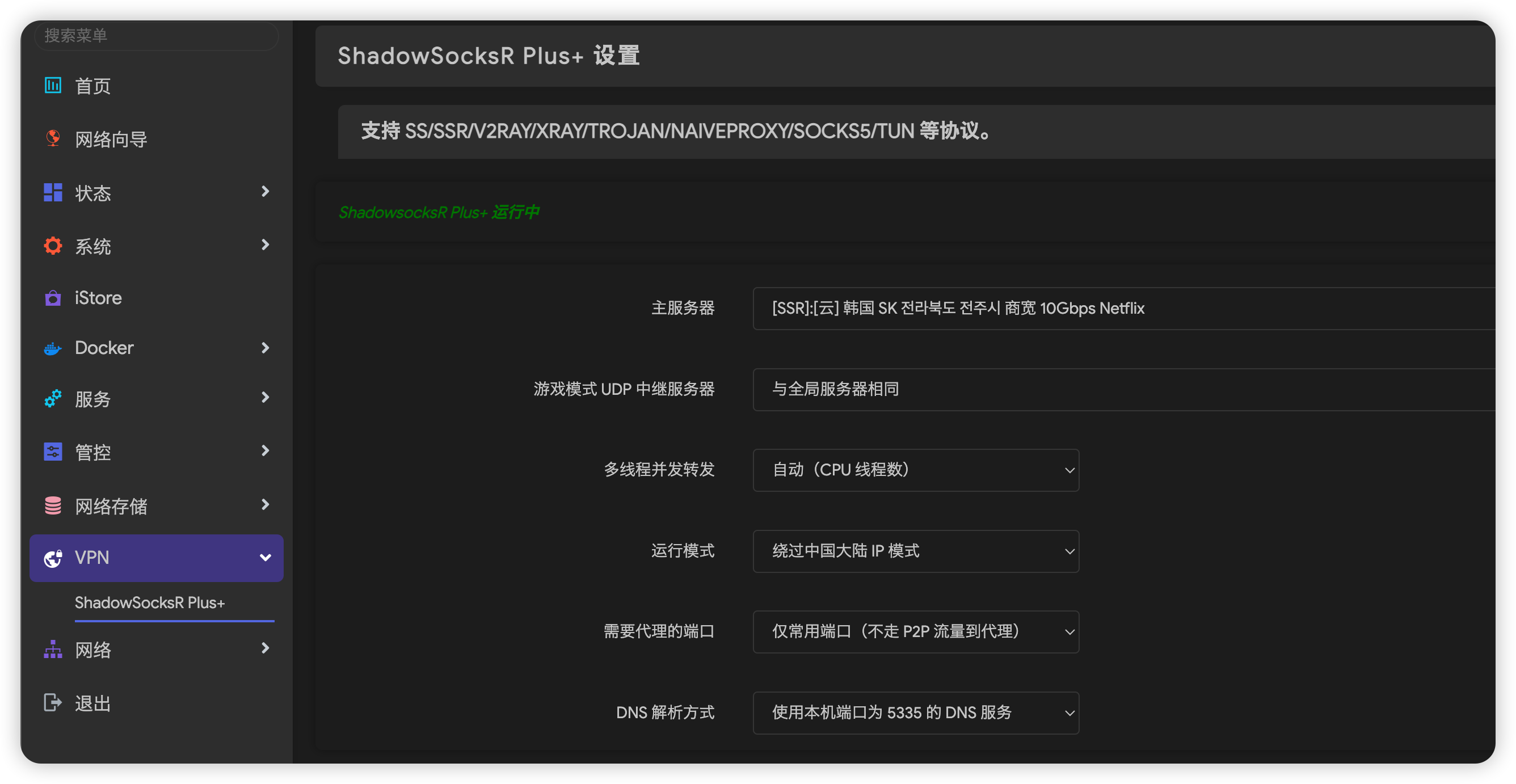The width and height of the screenshot is (1516, 784).
Task: Click the 主服务器 label
Action: point(683,308)
